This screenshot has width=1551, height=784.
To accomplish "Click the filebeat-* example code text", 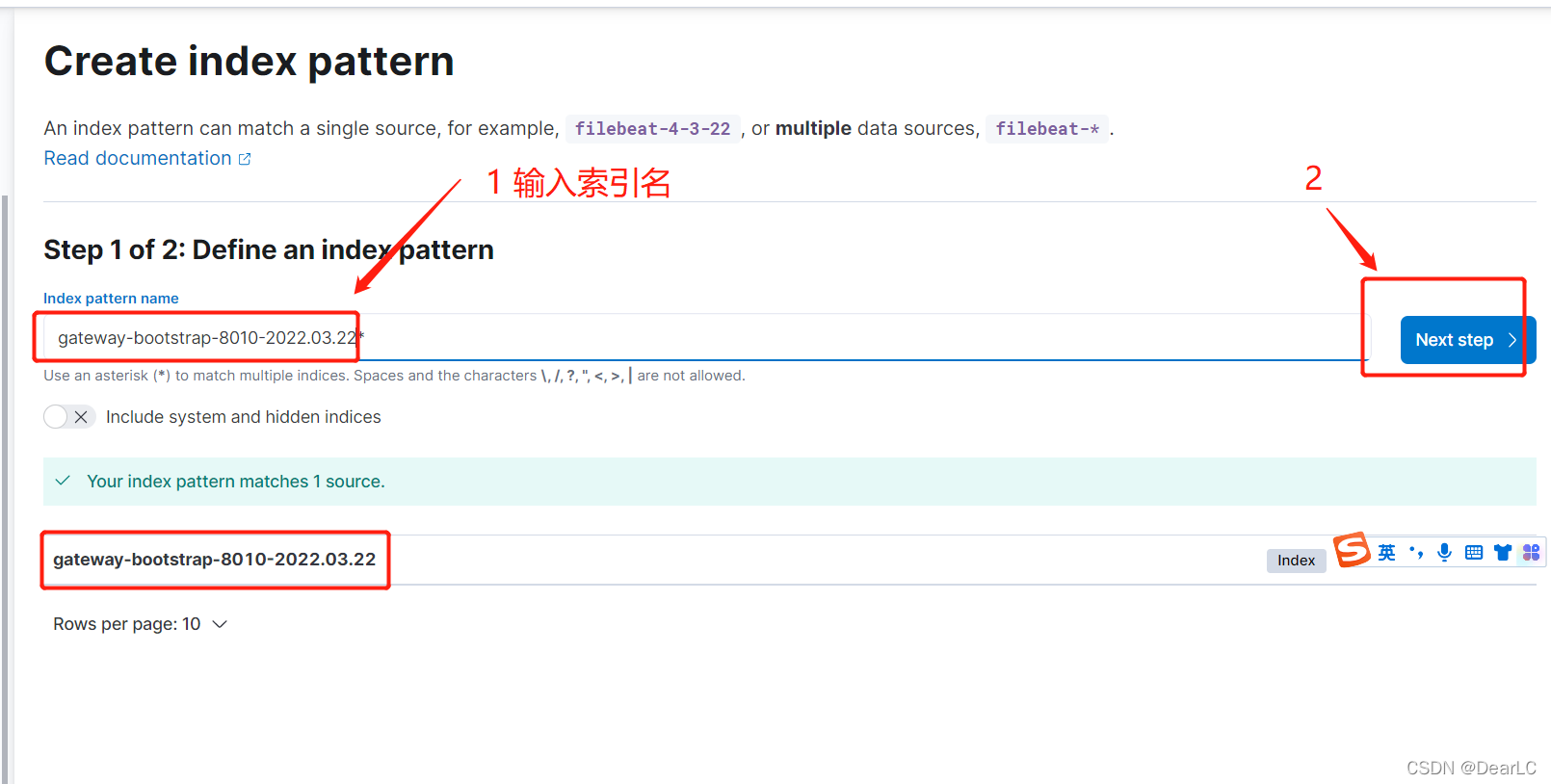I will [x=1047, y=129].
